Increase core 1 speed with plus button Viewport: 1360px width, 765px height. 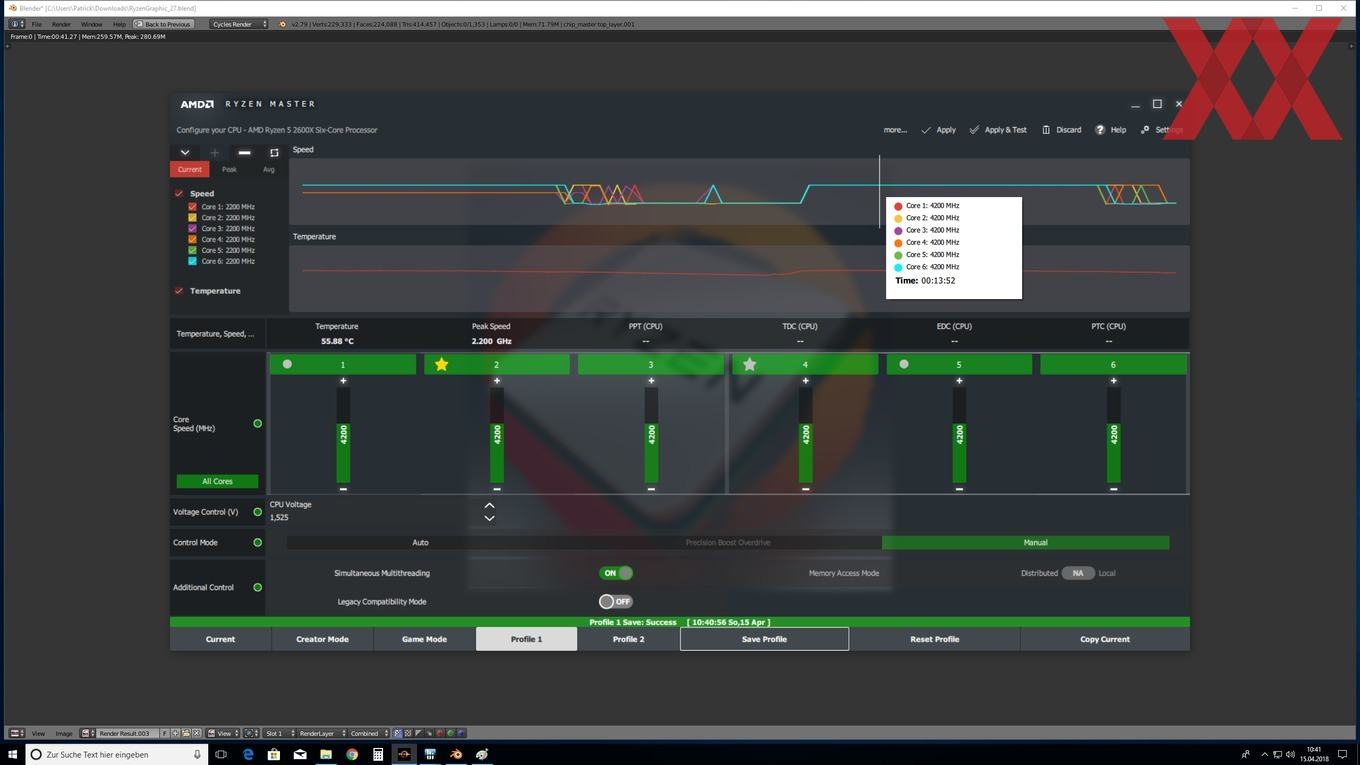[x=343, y=381]
